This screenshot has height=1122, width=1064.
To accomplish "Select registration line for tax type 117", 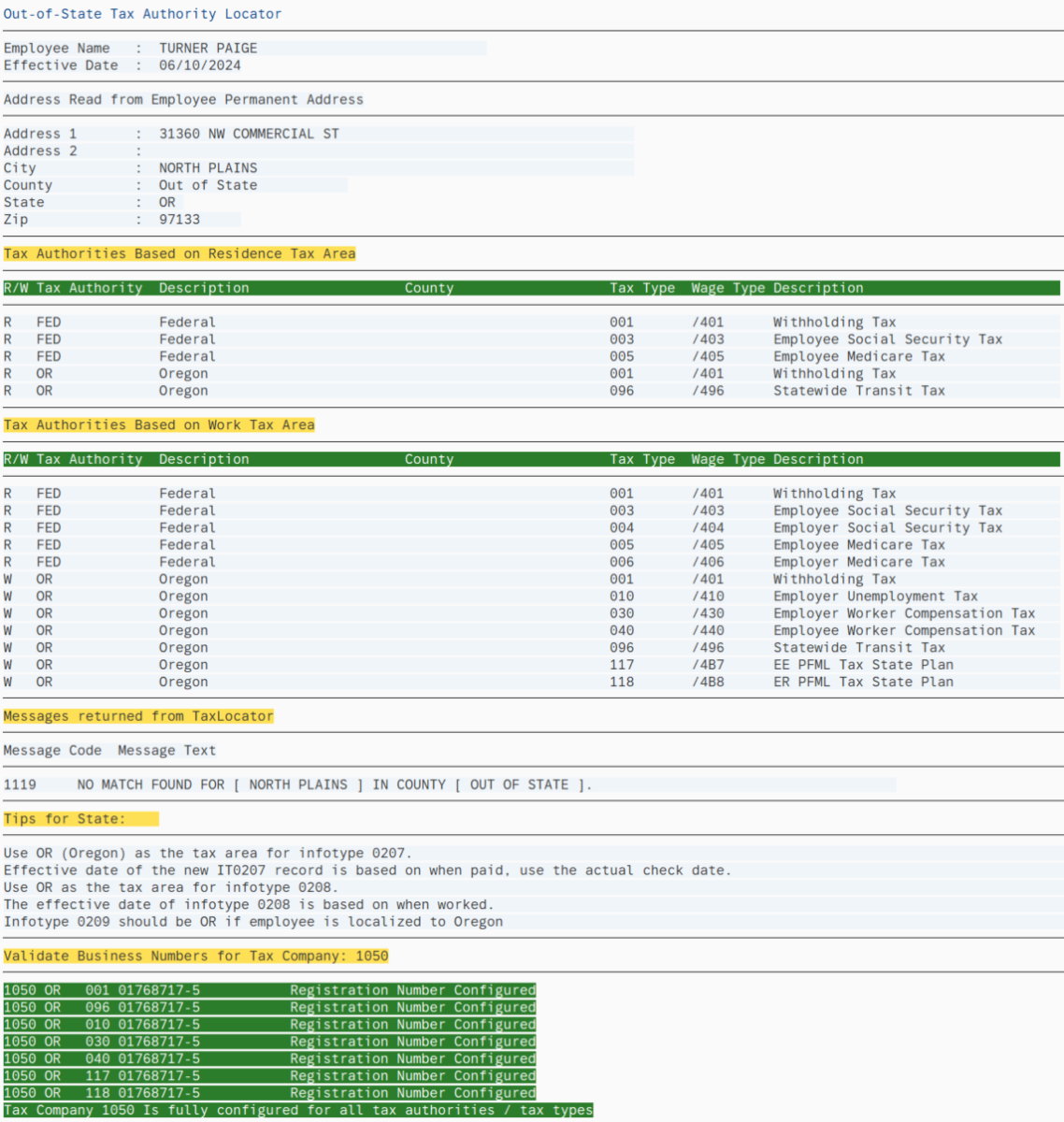I will (269, 1076).
